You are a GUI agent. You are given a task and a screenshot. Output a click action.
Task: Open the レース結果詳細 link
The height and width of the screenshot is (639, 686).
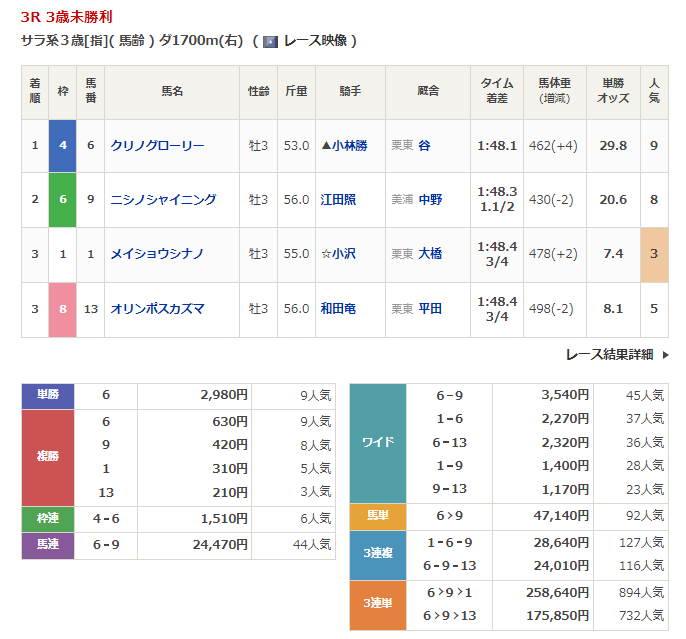click(609, 354)
